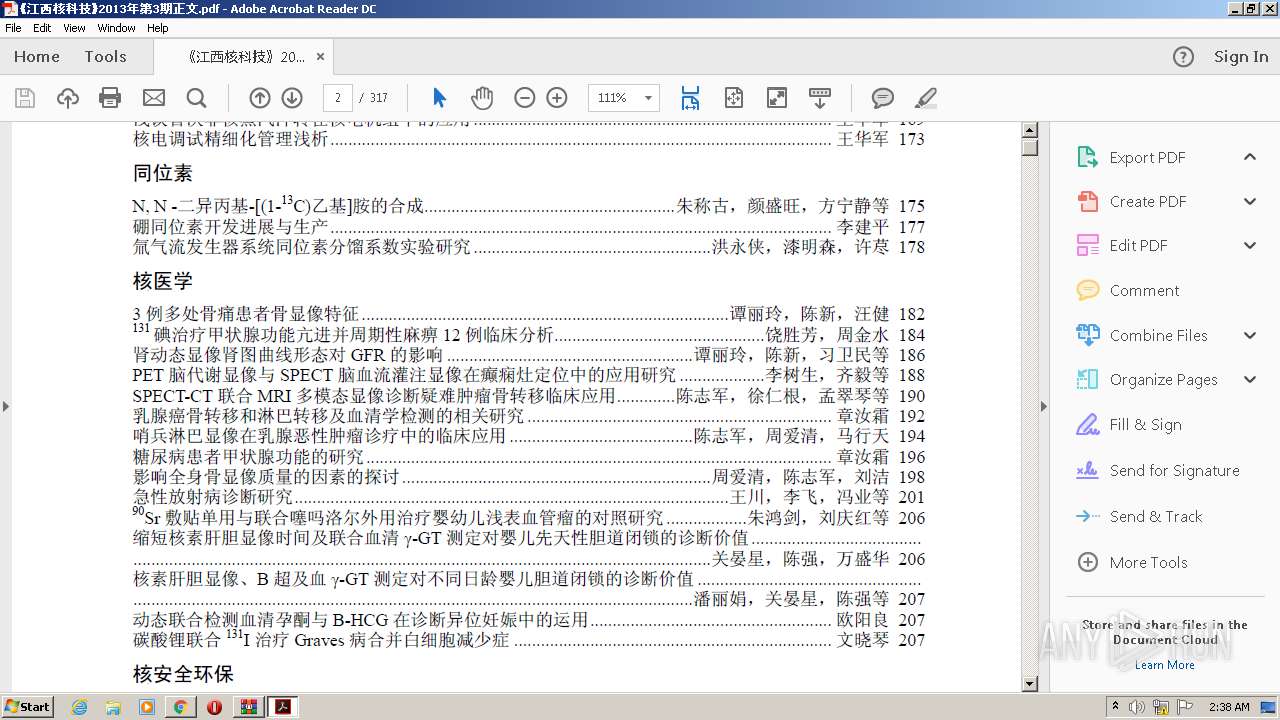The image size is (1280, 720).
Task: Click the Fit one full page icon
Action: (733, 97)
